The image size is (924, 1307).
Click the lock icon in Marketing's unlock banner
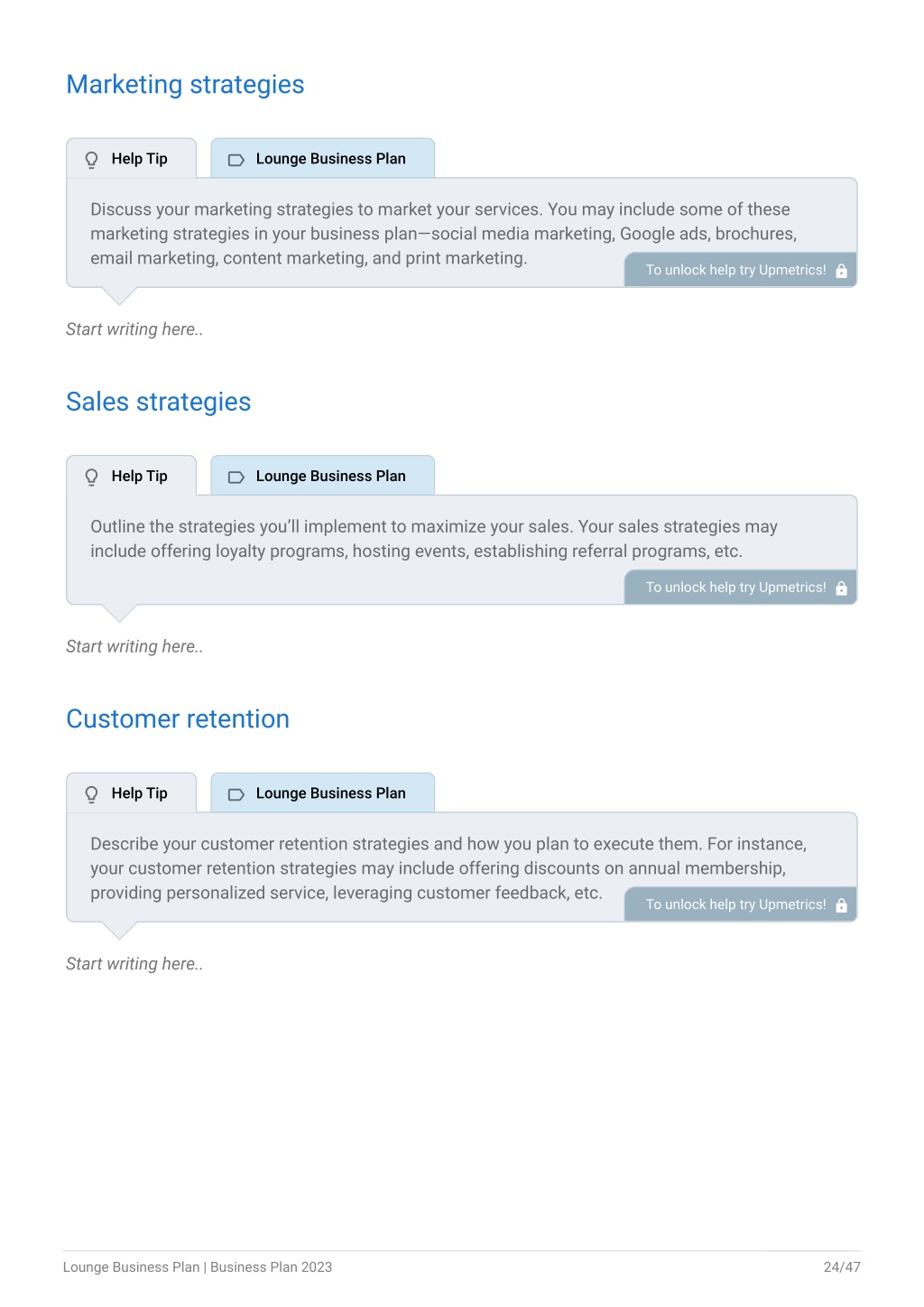click(841, 271)
